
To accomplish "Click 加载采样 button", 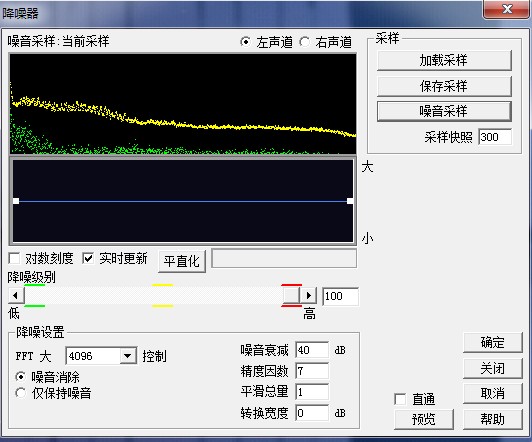I will [x=444, y=60].
